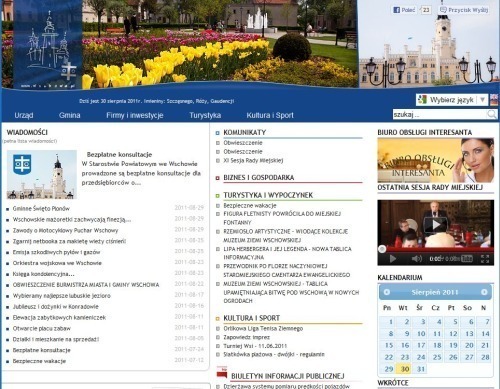Open Siatkówka plażowa dwójki regulamin item

click(274, 355)
